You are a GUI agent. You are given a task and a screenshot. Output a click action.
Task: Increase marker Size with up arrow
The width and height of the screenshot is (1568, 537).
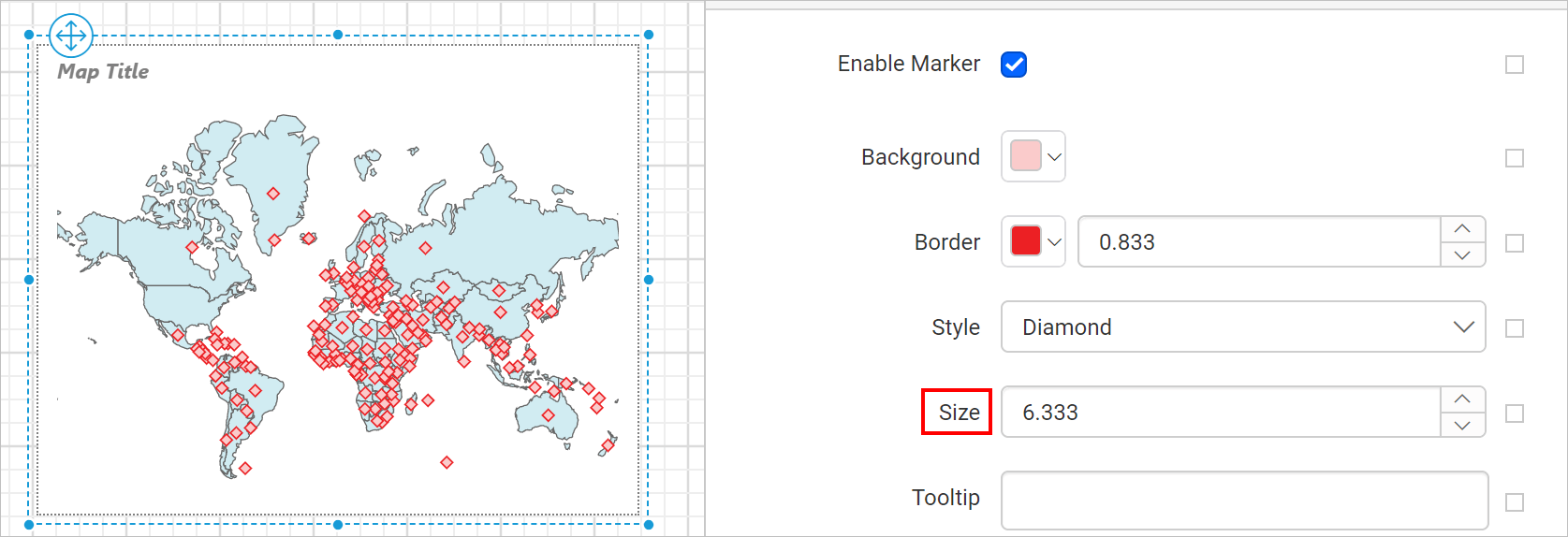tap(1462, 399)
